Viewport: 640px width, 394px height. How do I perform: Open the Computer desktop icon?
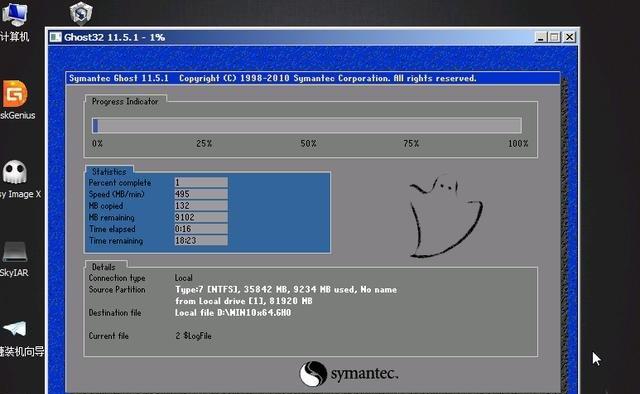pos(15,14)
